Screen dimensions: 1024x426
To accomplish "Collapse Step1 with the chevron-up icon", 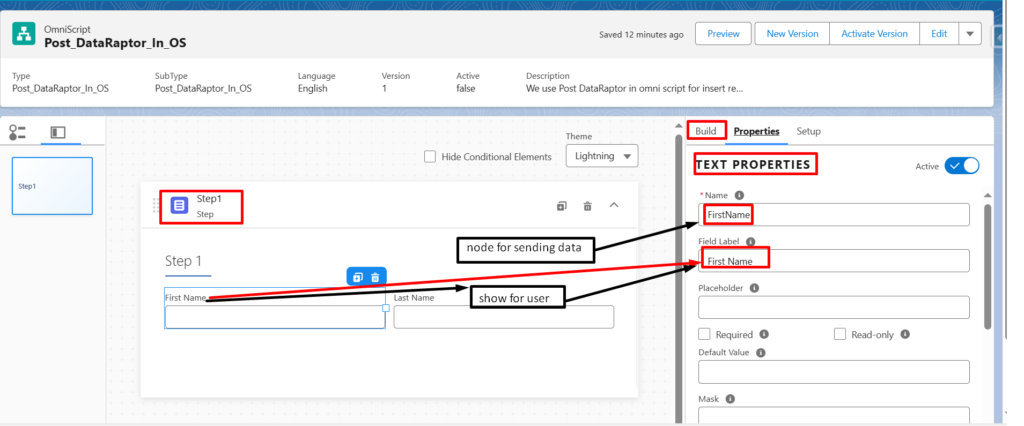I will coord(614,205).
